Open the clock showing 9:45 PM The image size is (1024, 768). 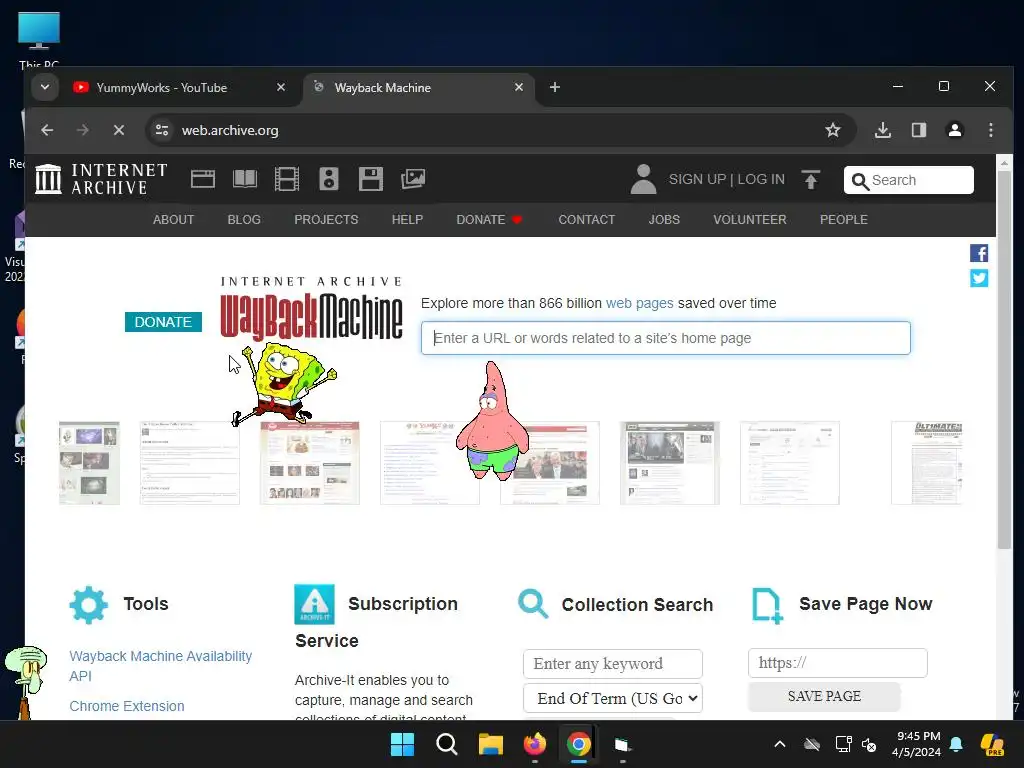coord(918,744)
